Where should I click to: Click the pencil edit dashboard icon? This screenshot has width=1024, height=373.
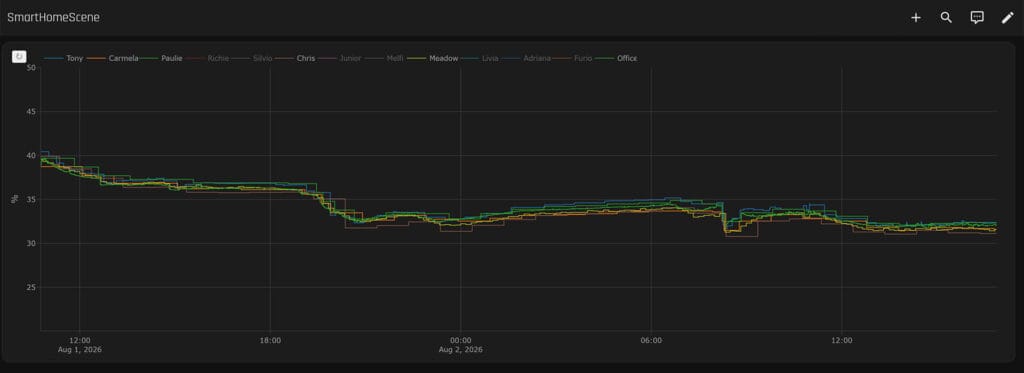(1008, 18)
